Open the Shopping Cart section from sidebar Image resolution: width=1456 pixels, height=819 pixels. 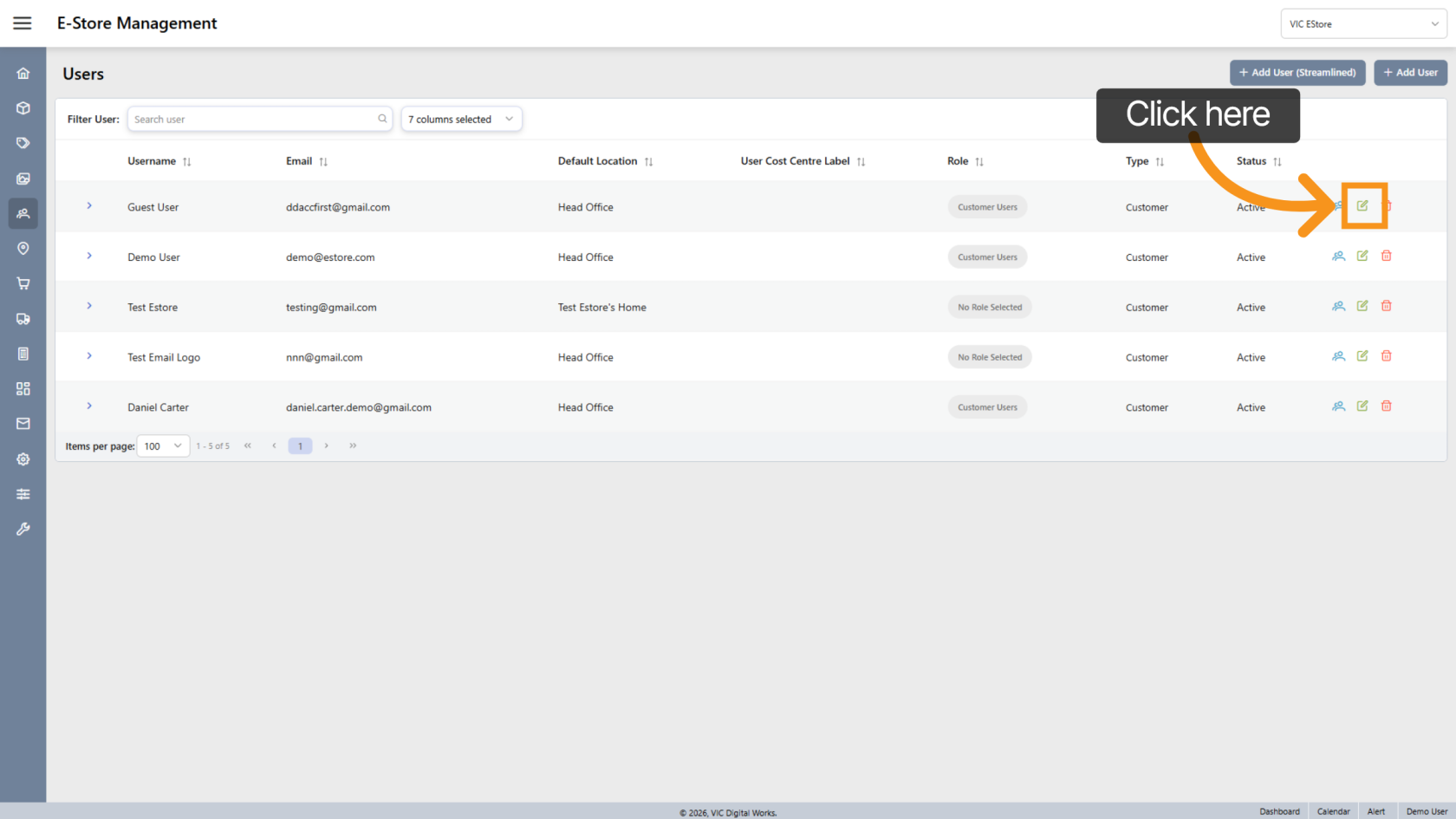click(x=23, y=283)
